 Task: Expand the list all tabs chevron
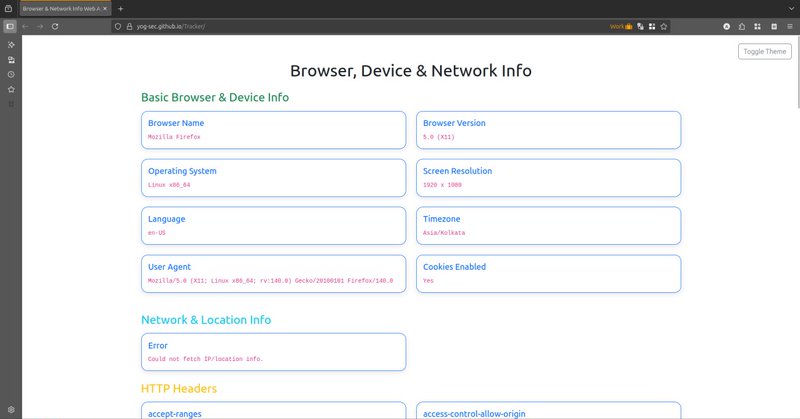791,9
